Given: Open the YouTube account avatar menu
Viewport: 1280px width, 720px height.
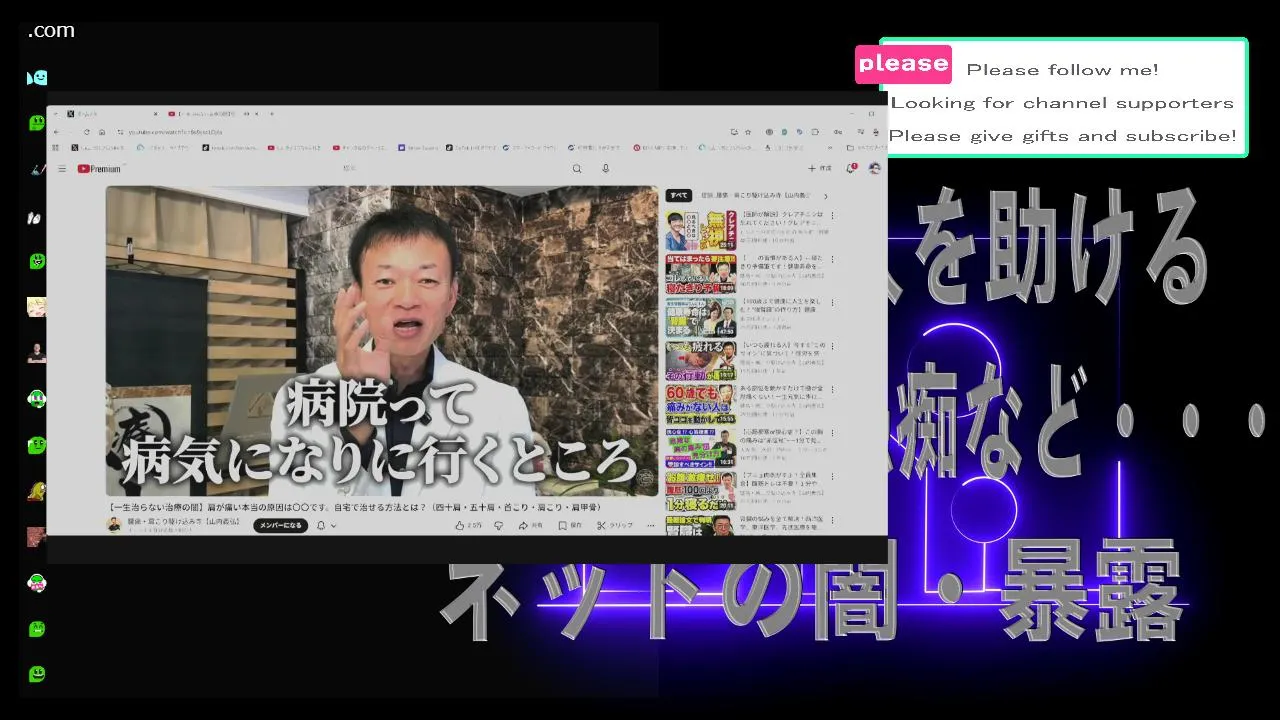Looking at the screenshot, I should pos(874,169).
